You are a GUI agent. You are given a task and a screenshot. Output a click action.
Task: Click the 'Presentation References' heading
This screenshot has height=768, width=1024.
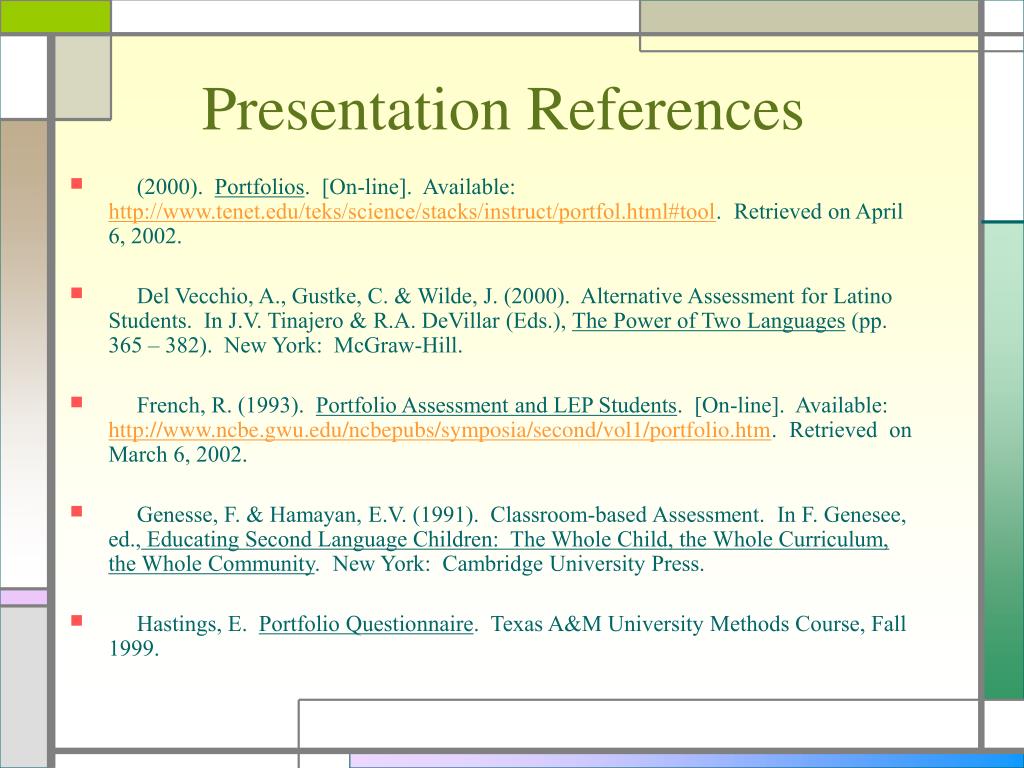tap(503, 109)
